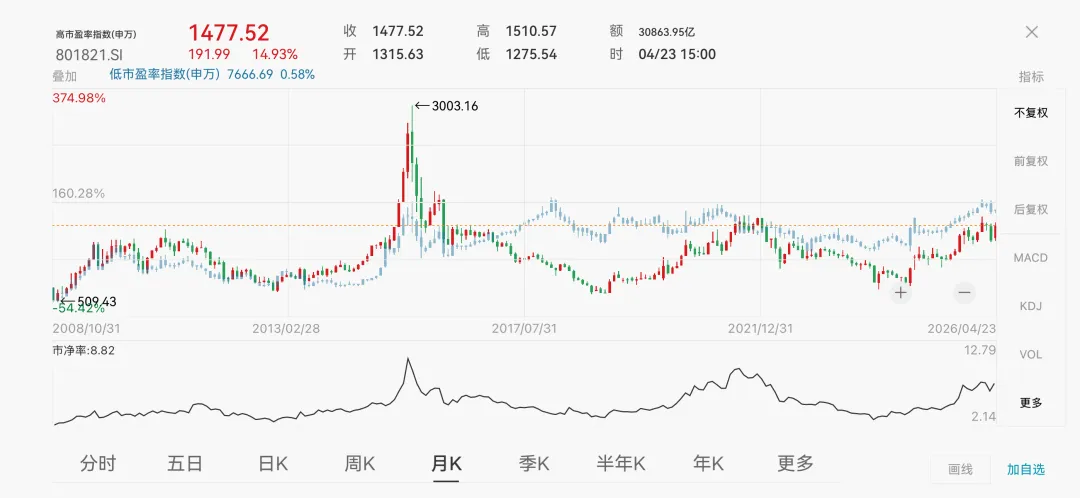Click the latest price 1477.52 in red

[229, 32]
